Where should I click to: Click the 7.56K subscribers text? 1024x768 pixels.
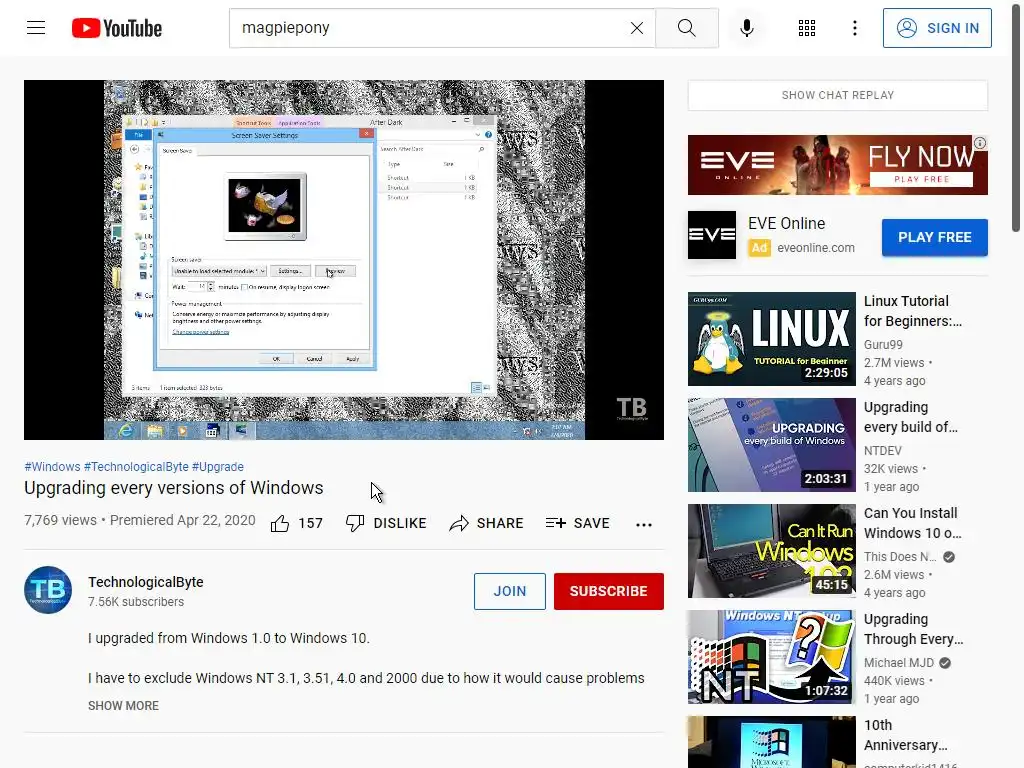click(x=136, y=602)
